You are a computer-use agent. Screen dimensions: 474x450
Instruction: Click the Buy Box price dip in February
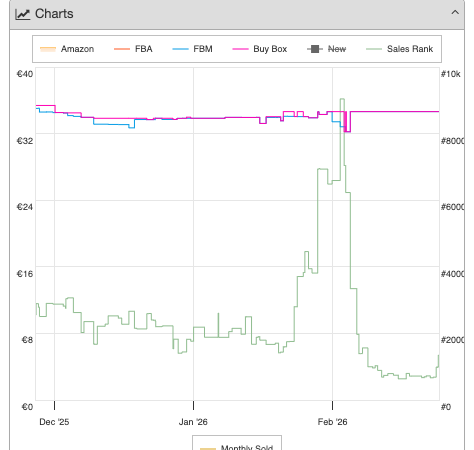[347, 131]
